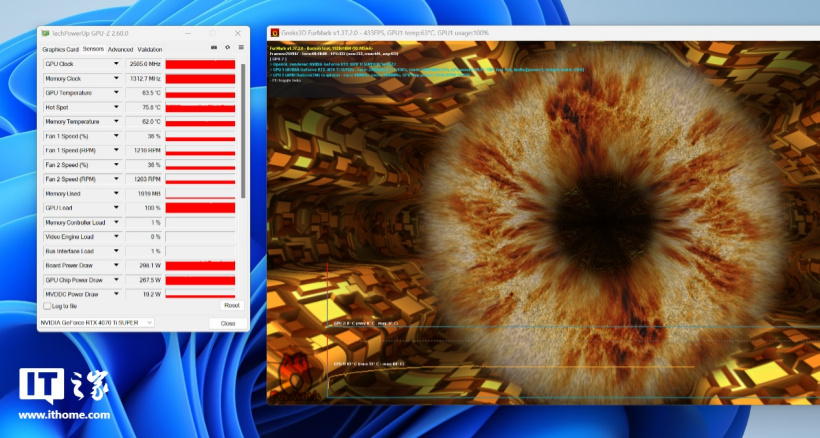The width and height of the screenshot is (820, 438).
Task: Switch to the Graphics Card tab
Action: coord(60,48)
